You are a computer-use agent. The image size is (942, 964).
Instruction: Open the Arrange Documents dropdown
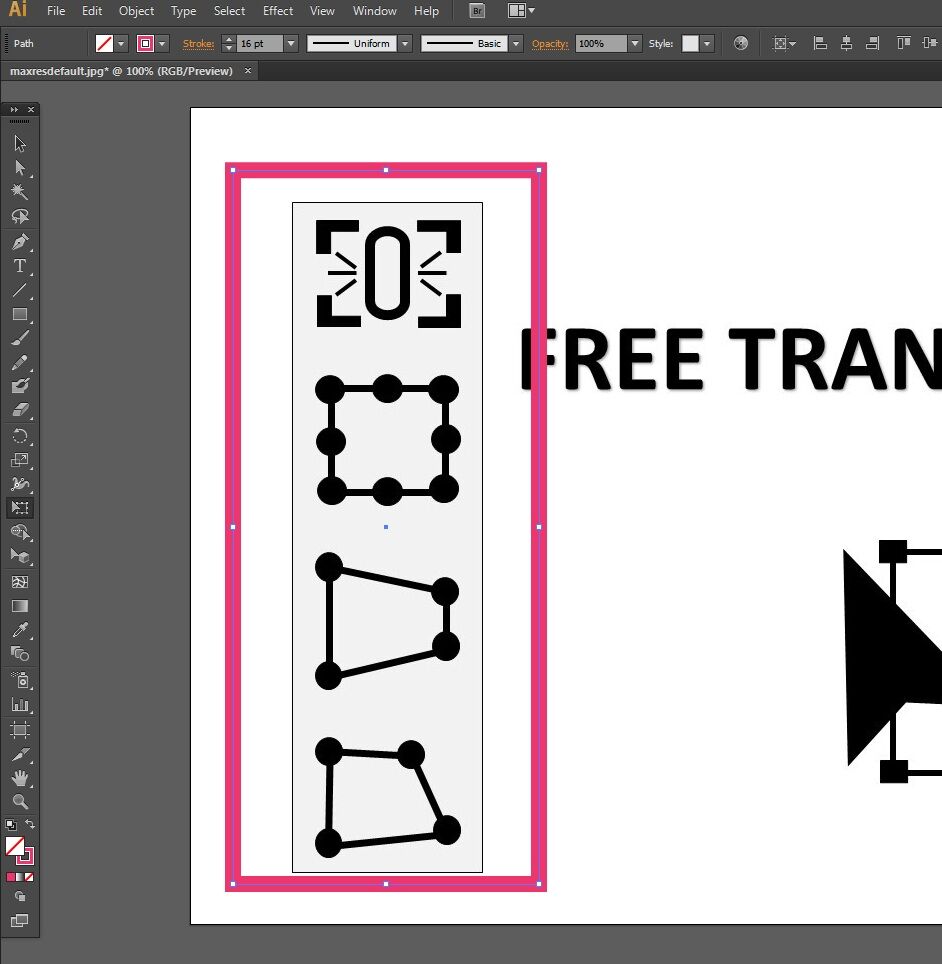pos(521,10)
